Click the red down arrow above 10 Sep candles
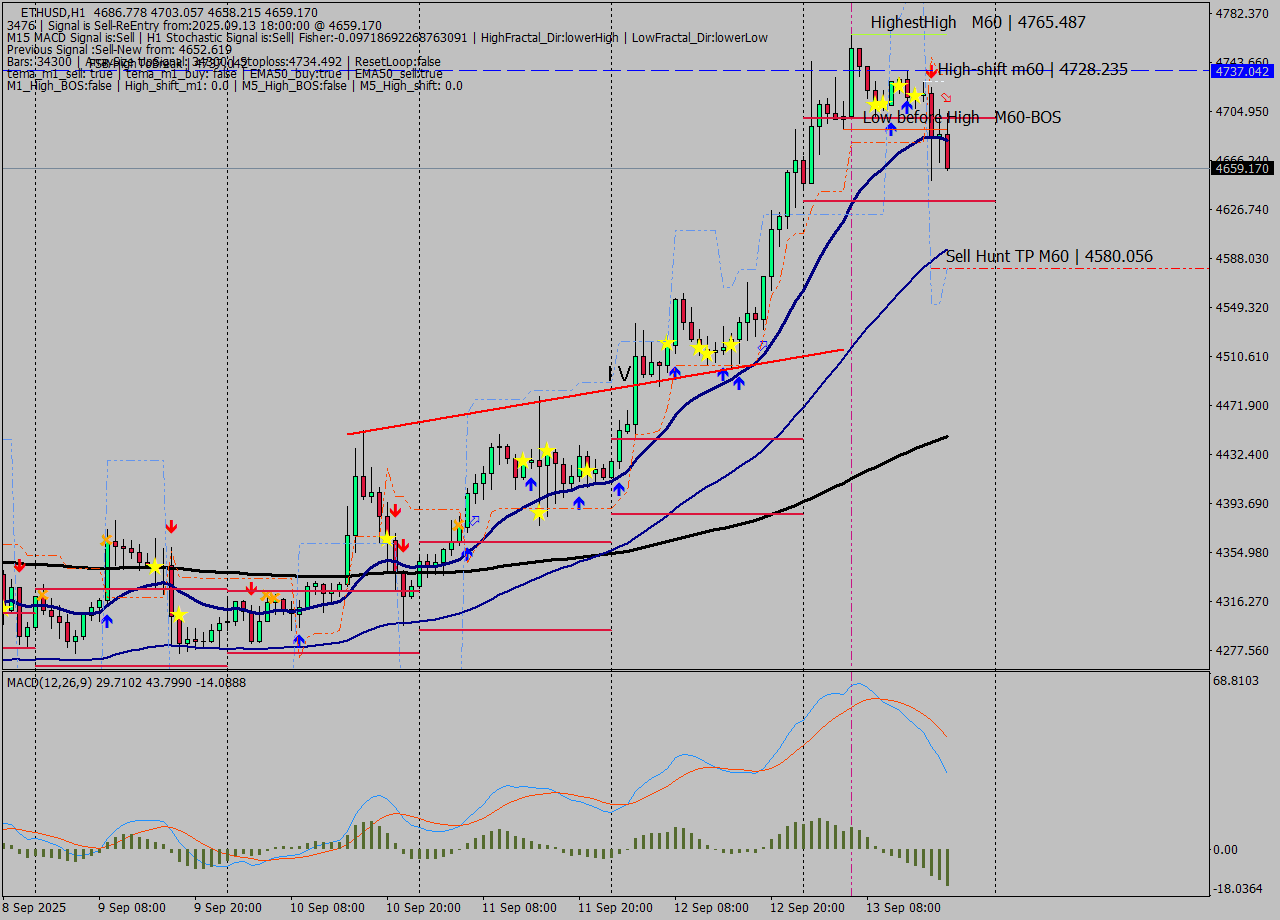This screenshot has width=1280, height=920. pyautogui.click(x=395, y=510)
